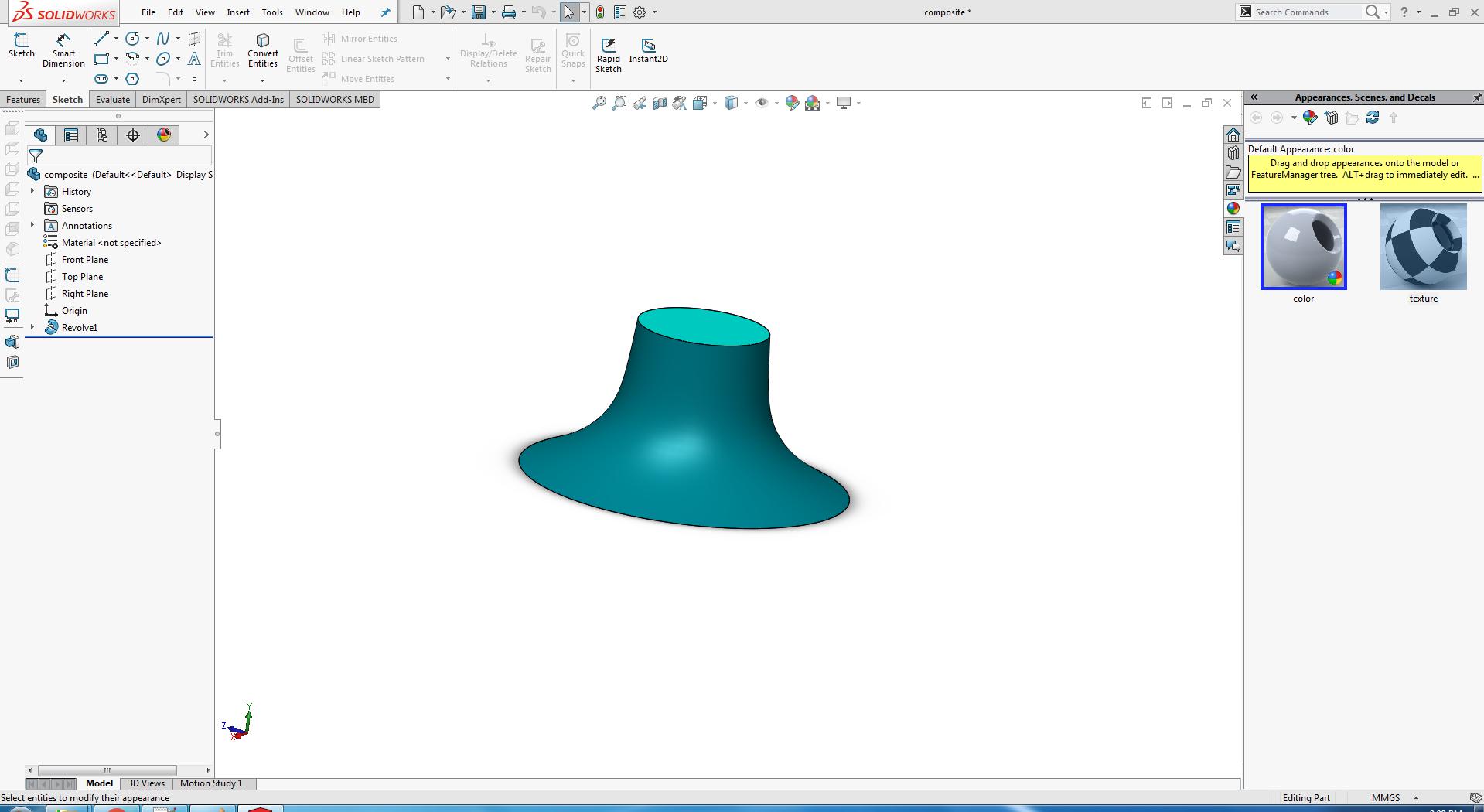
Task: Select the color appearance swatch
Action: tap(1303, 247)
